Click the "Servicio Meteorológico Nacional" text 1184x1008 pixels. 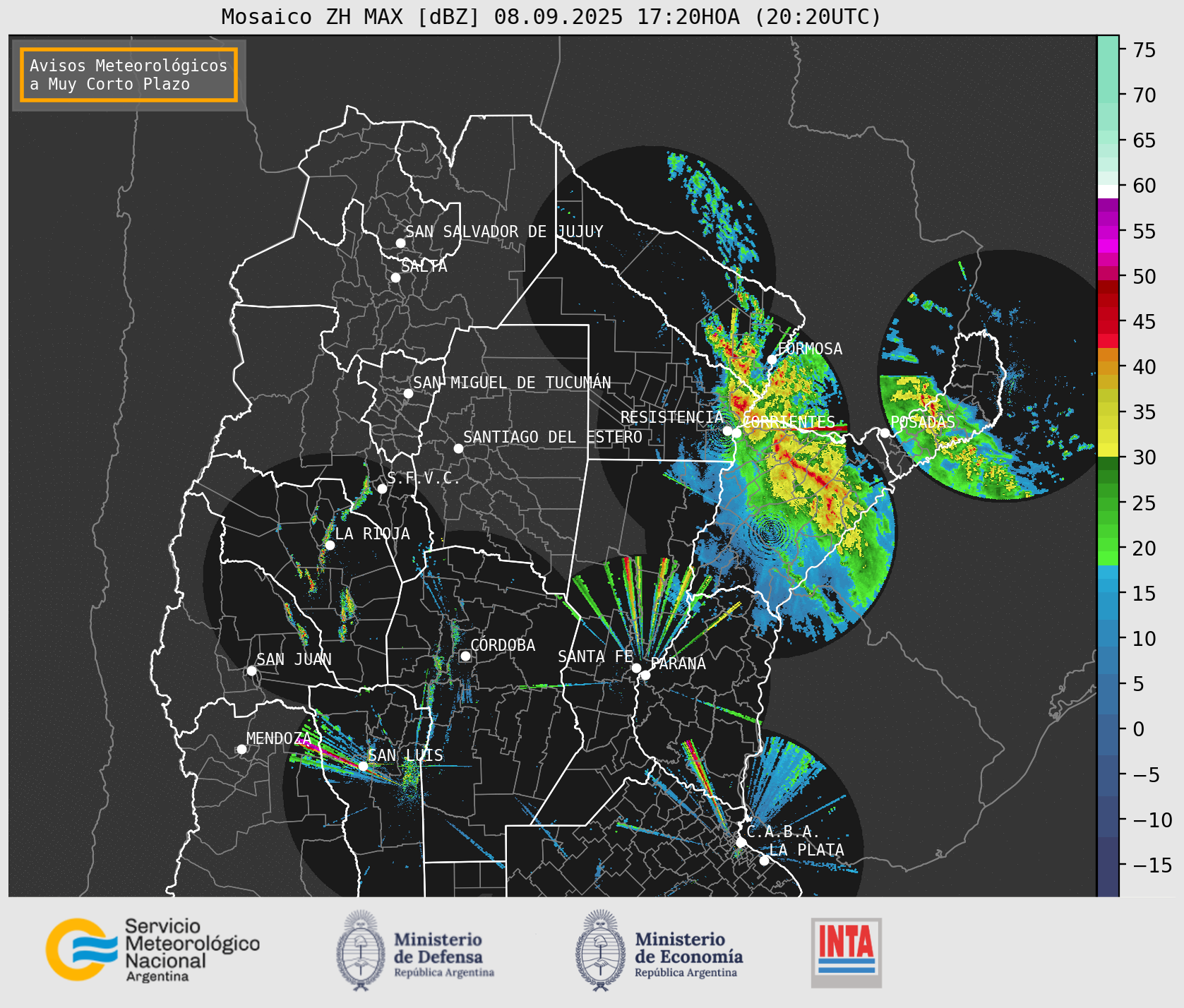192,943
